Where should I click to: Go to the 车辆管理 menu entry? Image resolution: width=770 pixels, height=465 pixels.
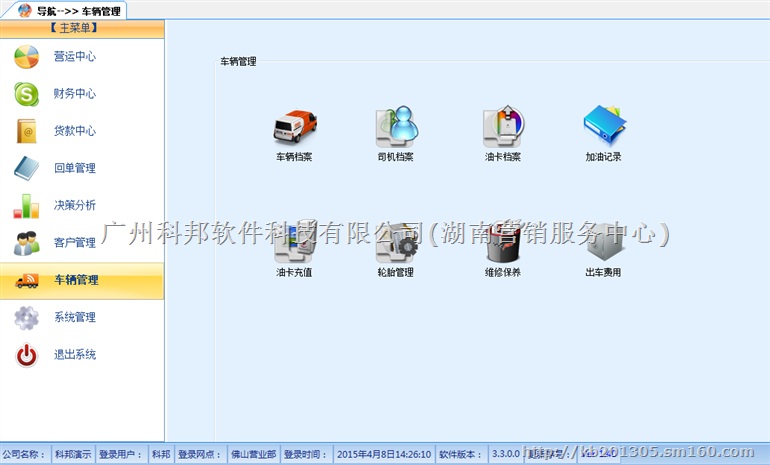(82, 280)
